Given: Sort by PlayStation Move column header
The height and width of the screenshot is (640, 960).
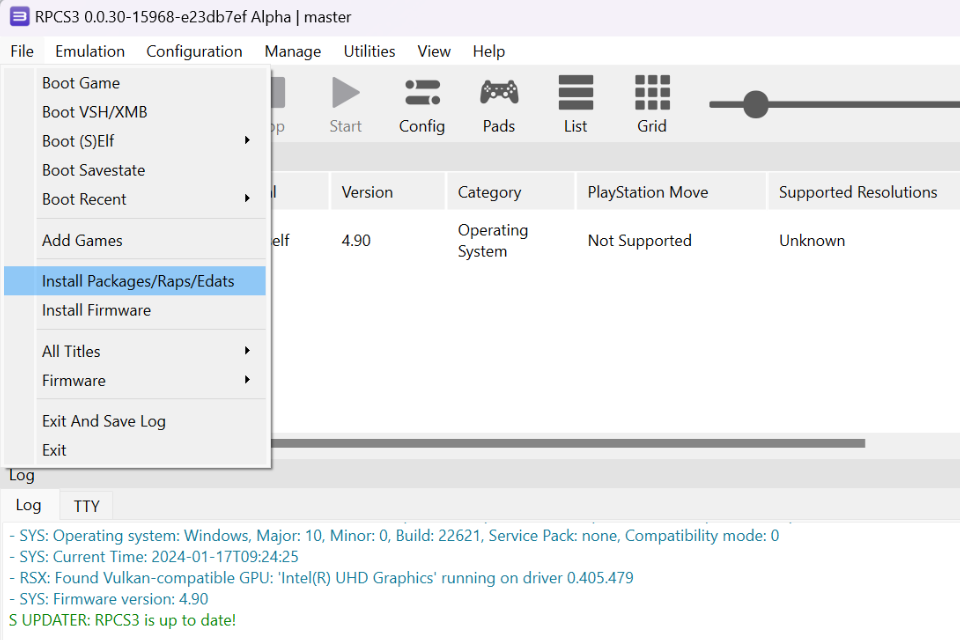Looking at the screenshot, I should click(671, 192).
